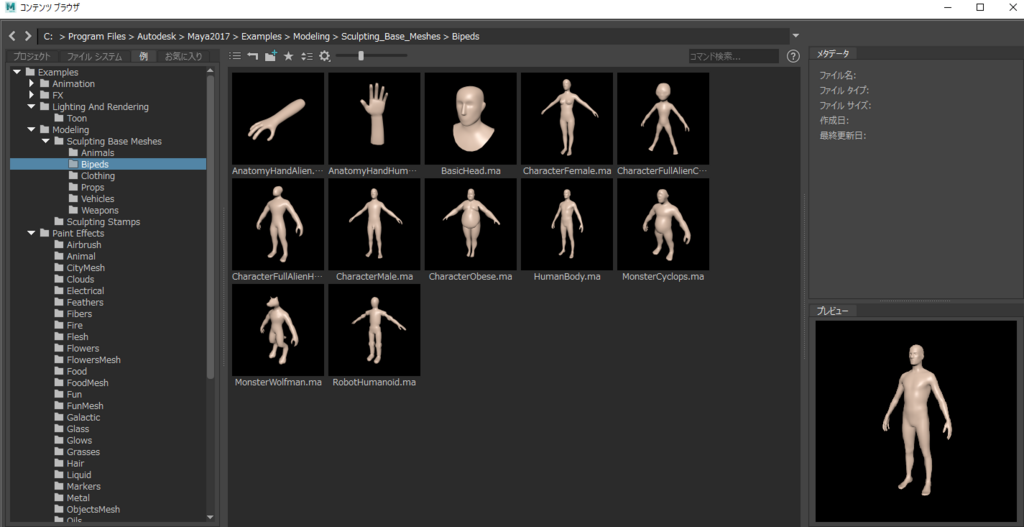Open the path history dropdown arrow
The width and height of the screenshot is (1024, 527).
[x=795, y=36]
